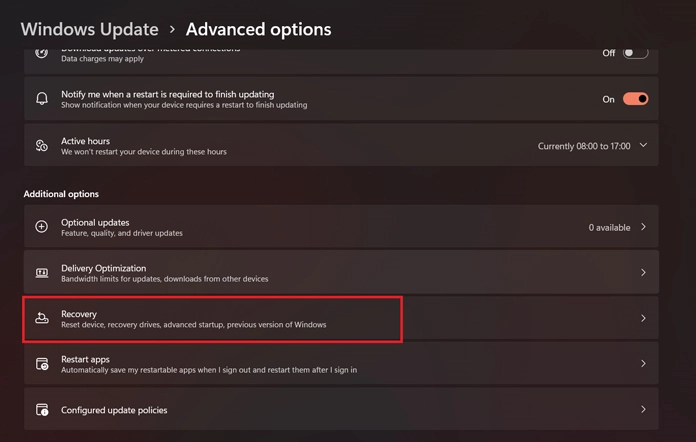
Task: Open Configured update policies chevron
Action: coord(643,410)
